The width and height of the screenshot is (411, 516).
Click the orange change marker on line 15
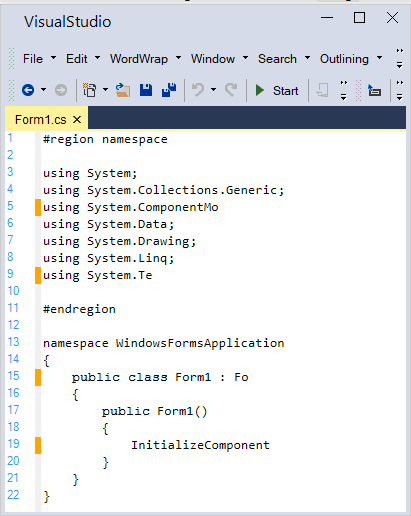point(38,377)
